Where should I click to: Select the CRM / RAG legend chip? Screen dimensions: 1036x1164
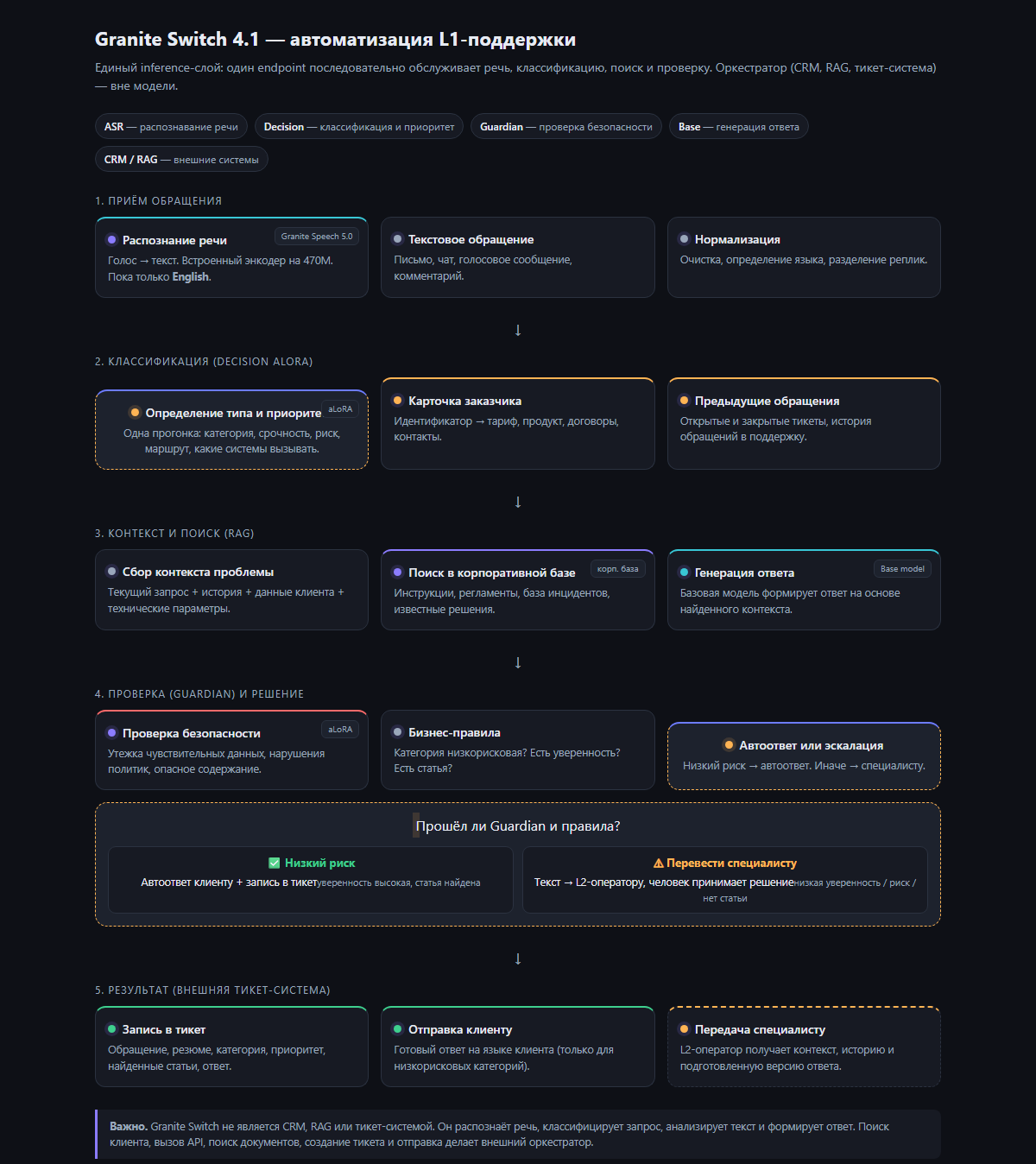[181, 160]
